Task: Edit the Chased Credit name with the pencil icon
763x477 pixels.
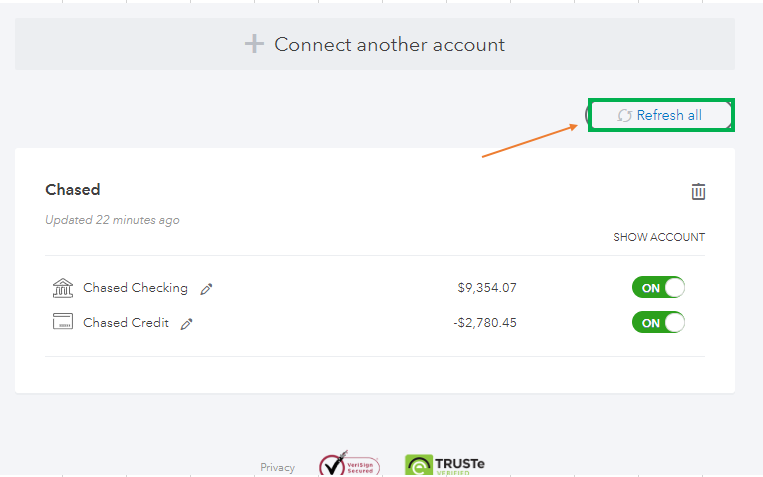Action: pos(187,324)
